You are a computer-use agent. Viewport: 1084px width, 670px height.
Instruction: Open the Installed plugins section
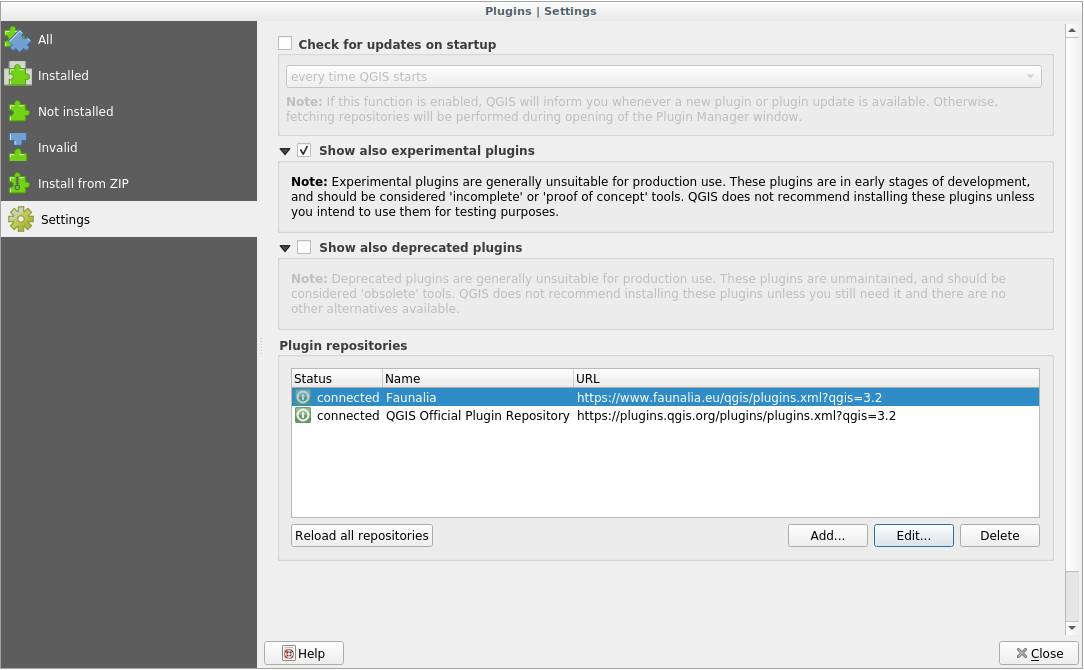pyautogui.click(x=18, y=75)
